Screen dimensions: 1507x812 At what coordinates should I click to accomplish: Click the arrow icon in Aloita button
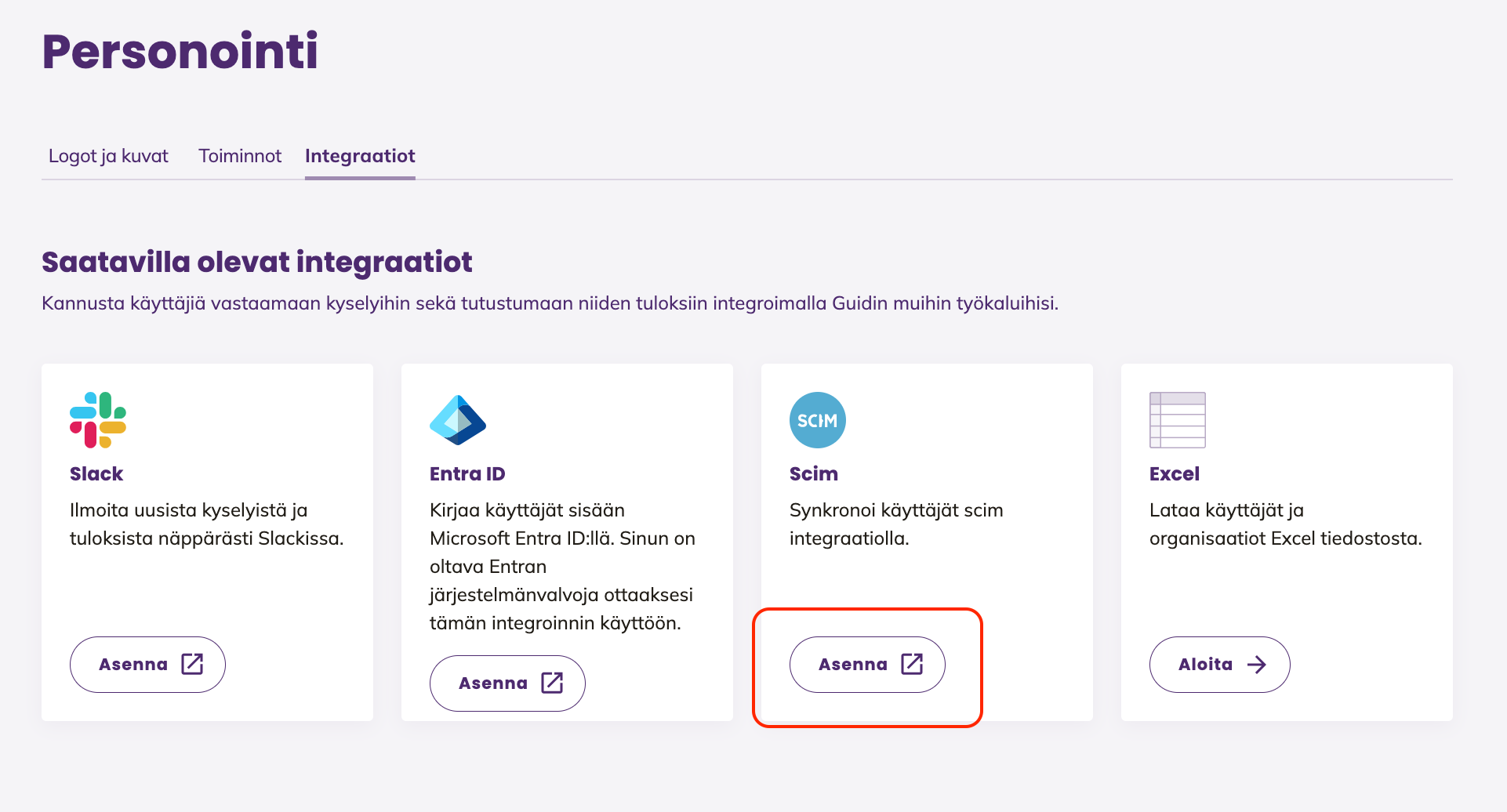[1257, 665]
